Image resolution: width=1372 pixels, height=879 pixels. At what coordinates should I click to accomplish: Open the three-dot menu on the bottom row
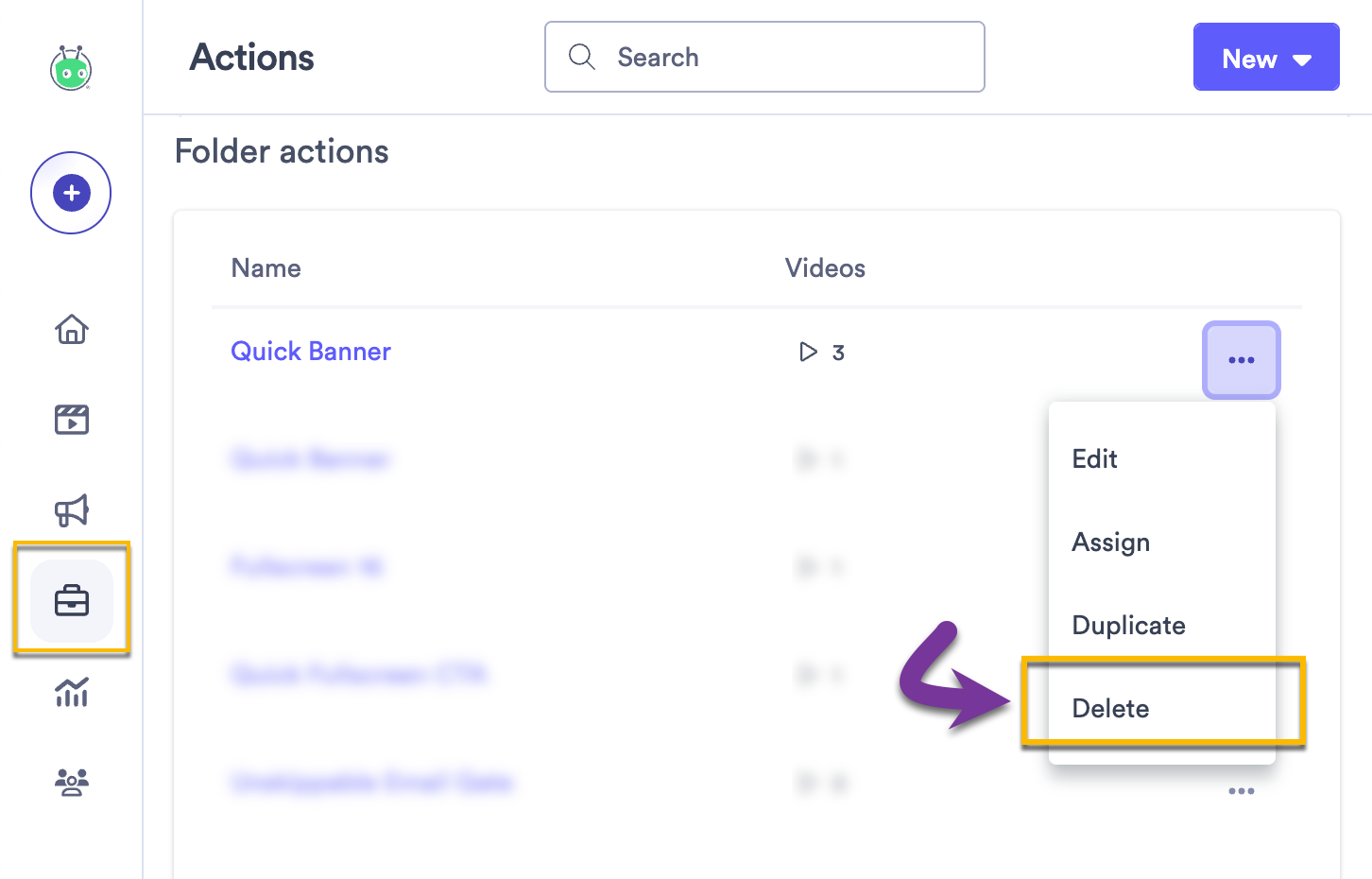click(1241, 791)
